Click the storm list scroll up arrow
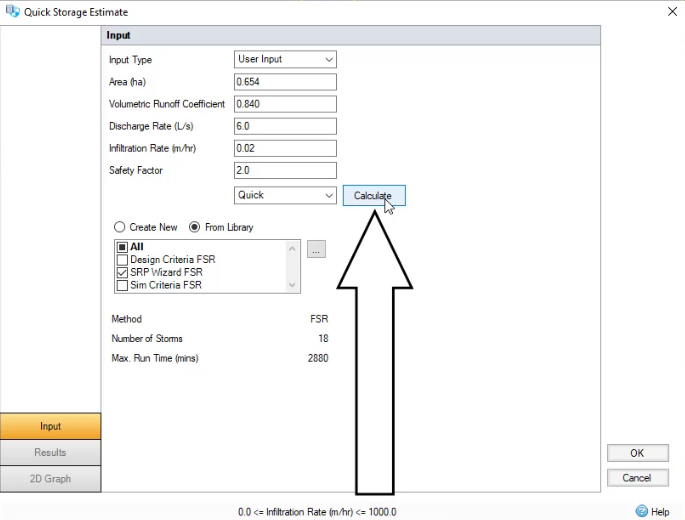685x520 pixels. click(292, 249)
